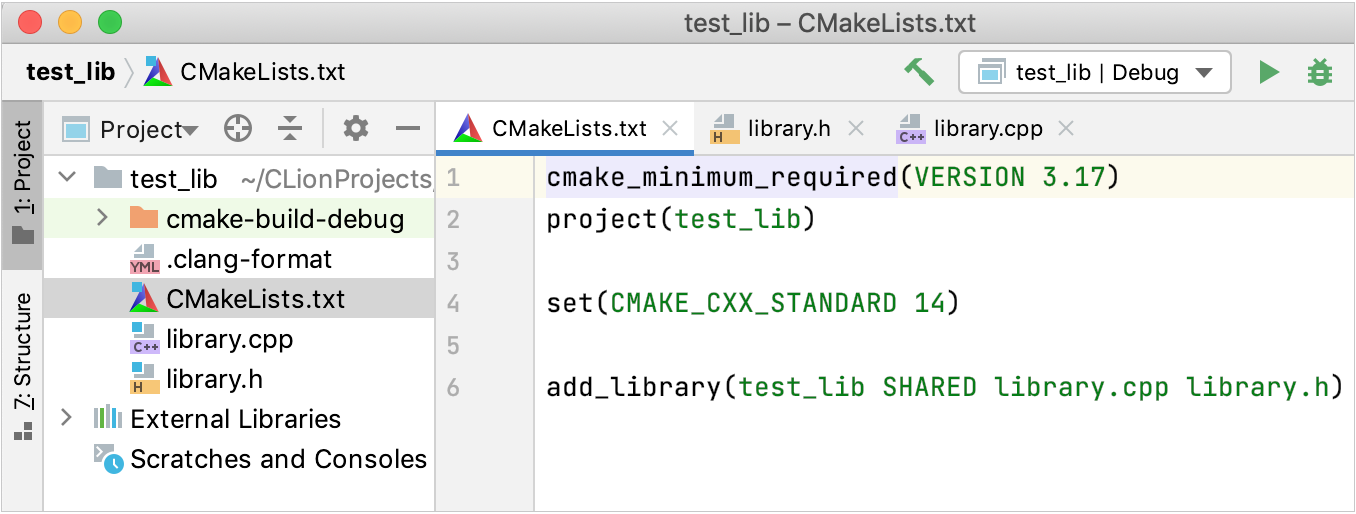Image resolution: width=1356 pixels, height=514 pixels.
Task: Click the test_lib breadcrumb
Action: (70, 72)
